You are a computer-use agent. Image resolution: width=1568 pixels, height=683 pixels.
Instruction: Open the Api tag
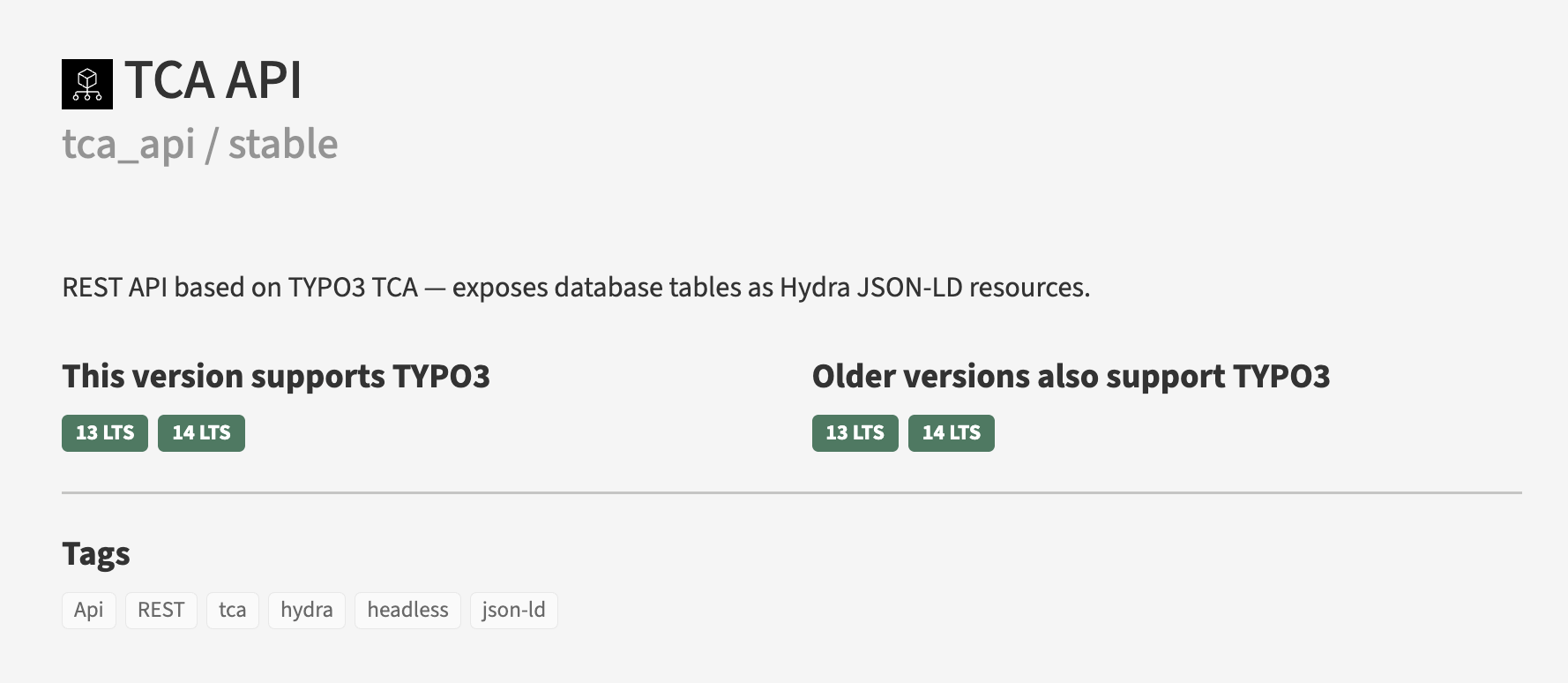tap(89, 610)
